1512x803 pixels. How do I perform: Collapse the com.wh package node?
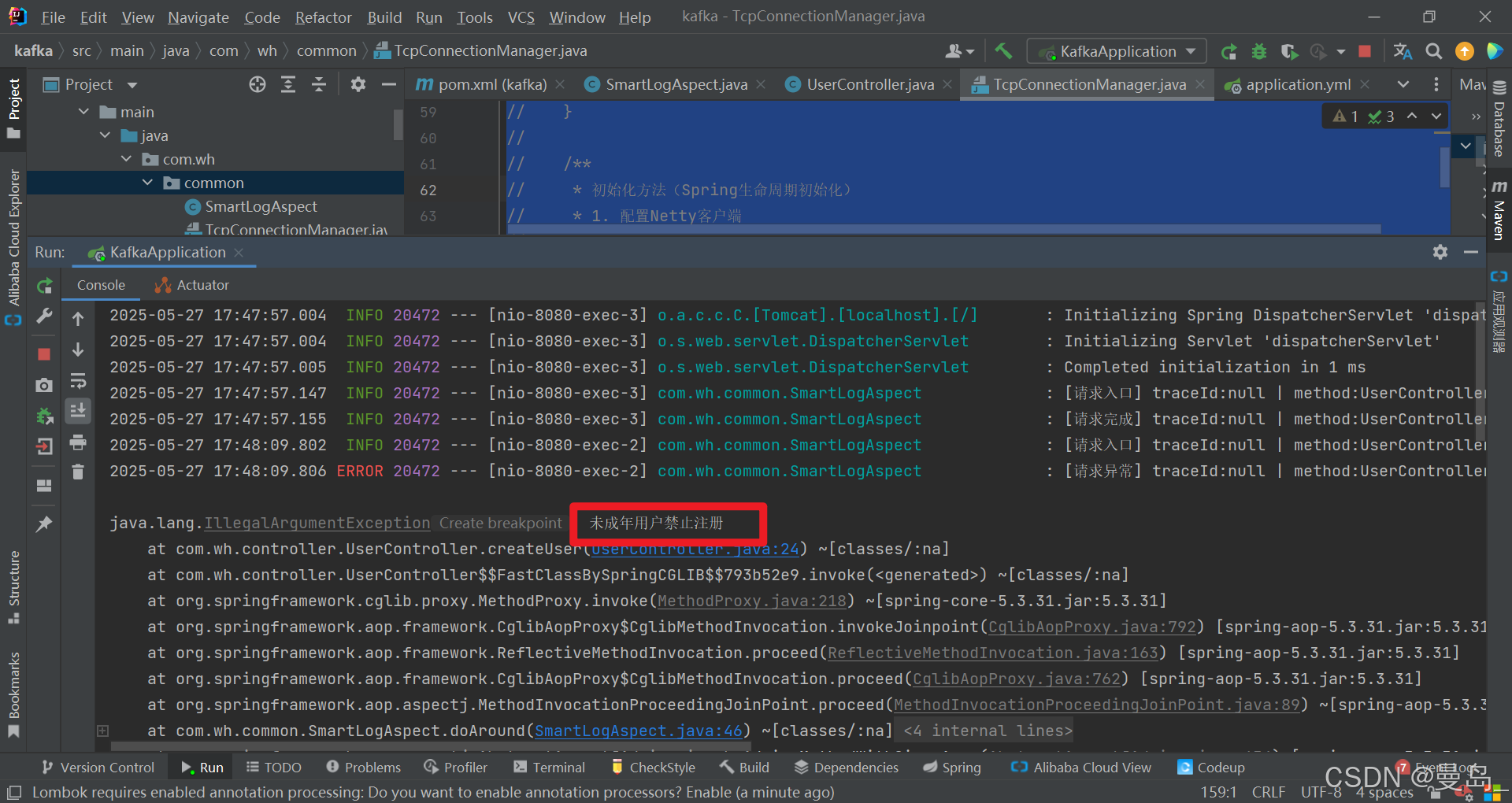127,159
